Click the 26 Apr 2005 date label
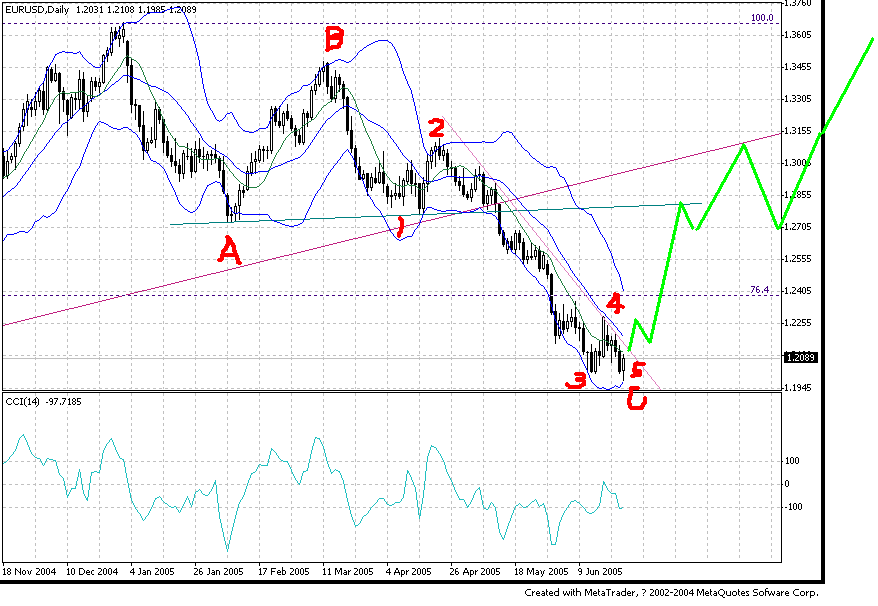This screenshot has height=606, width=878. click(475, 572)
